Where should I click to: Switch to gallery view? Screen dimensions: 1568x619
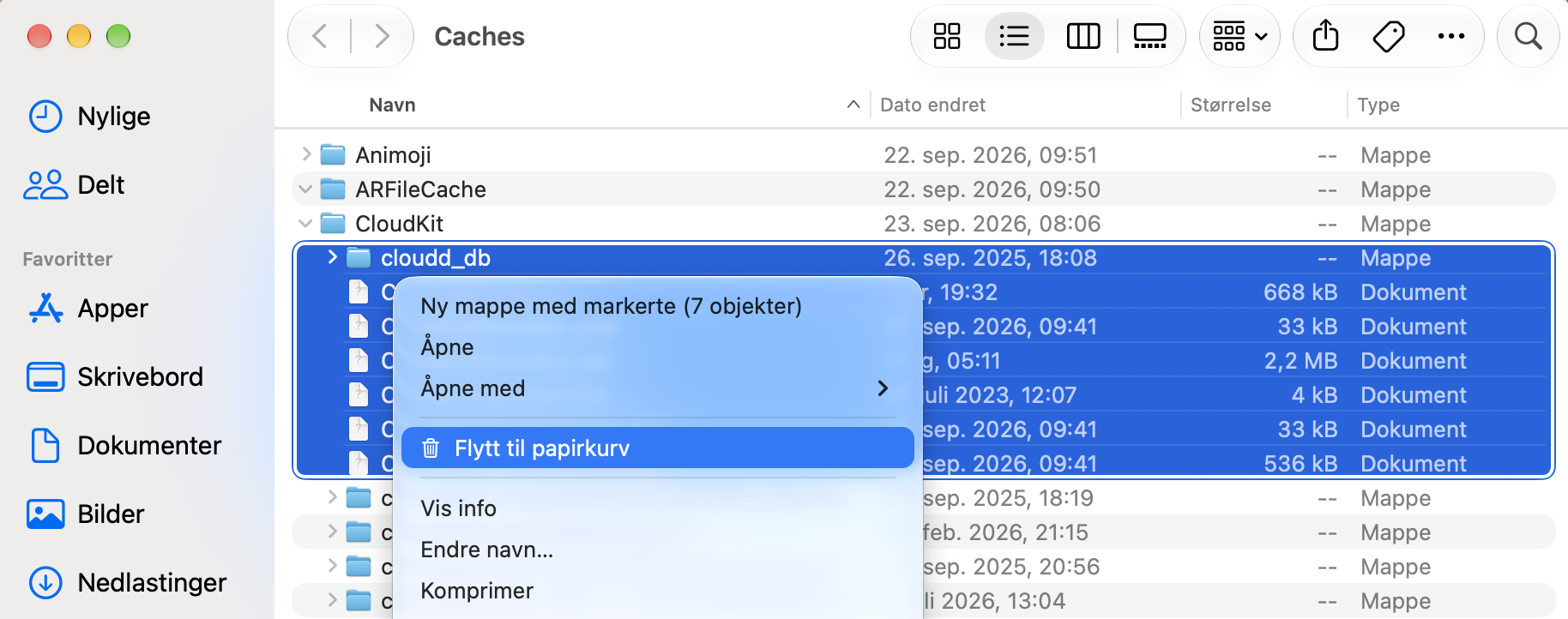click(1150, 36)
